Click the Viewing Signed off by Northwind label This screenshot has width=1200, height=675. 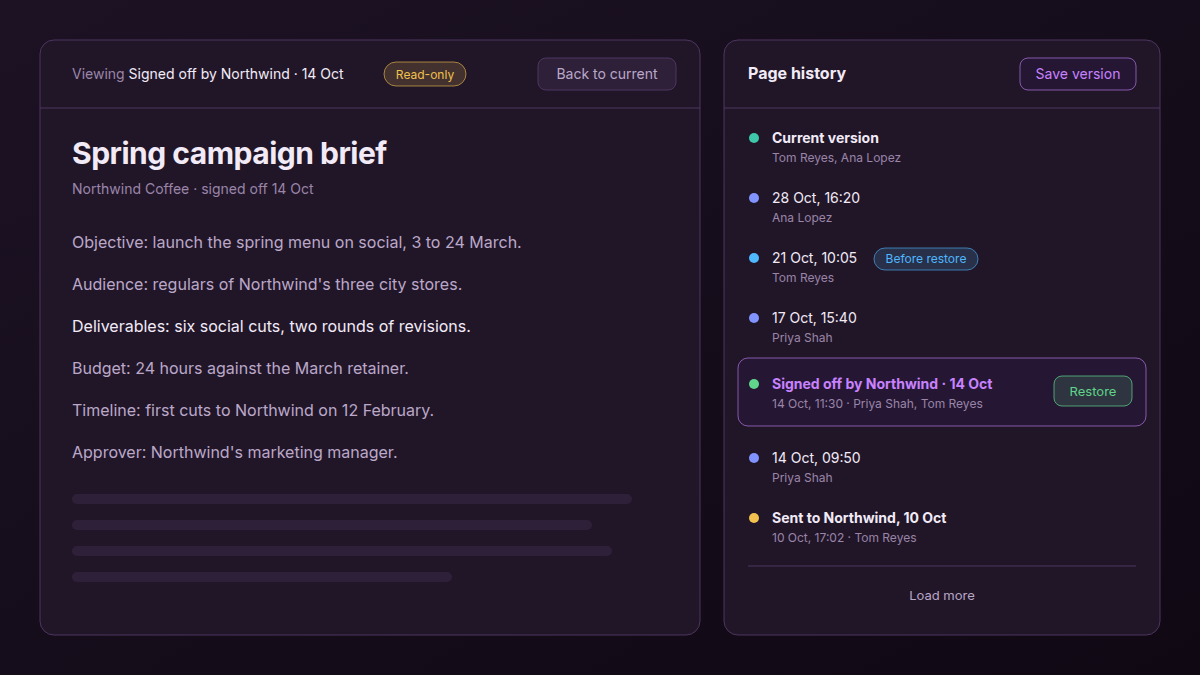(208, 74)
